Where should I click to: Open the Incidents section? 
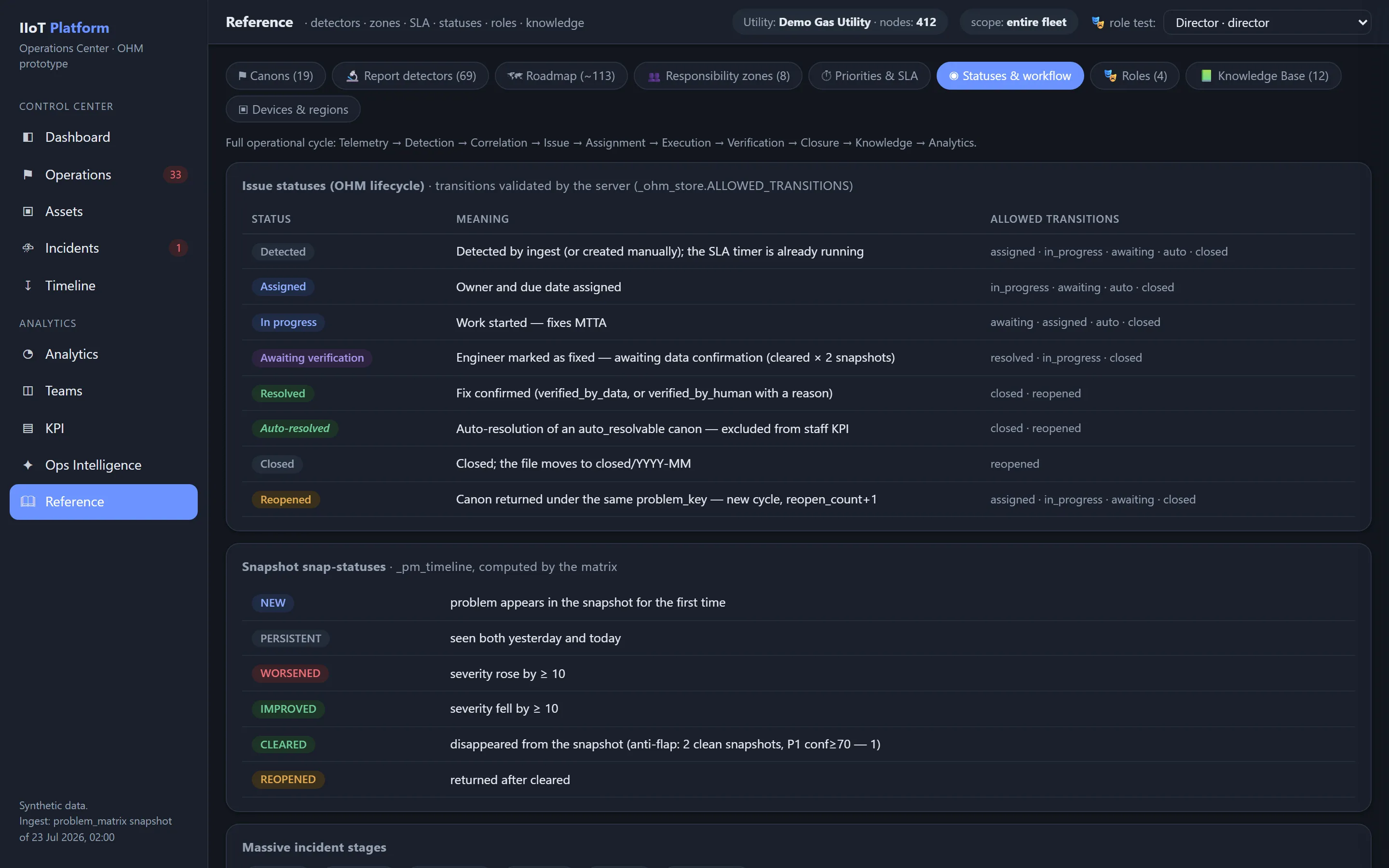coord(104,248)
